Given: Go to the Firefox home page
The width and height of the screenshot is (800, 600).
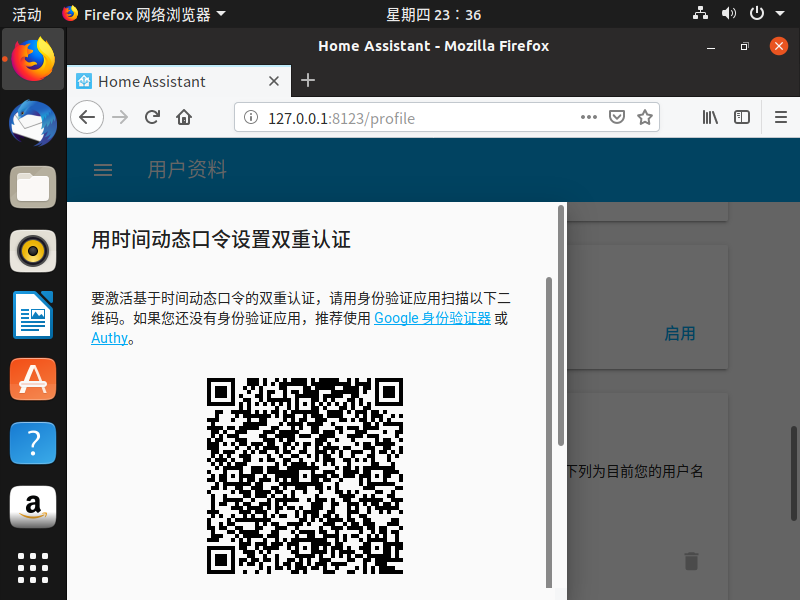Looking at the screenshot, I should pyautogui.click(x=184, y=117).
